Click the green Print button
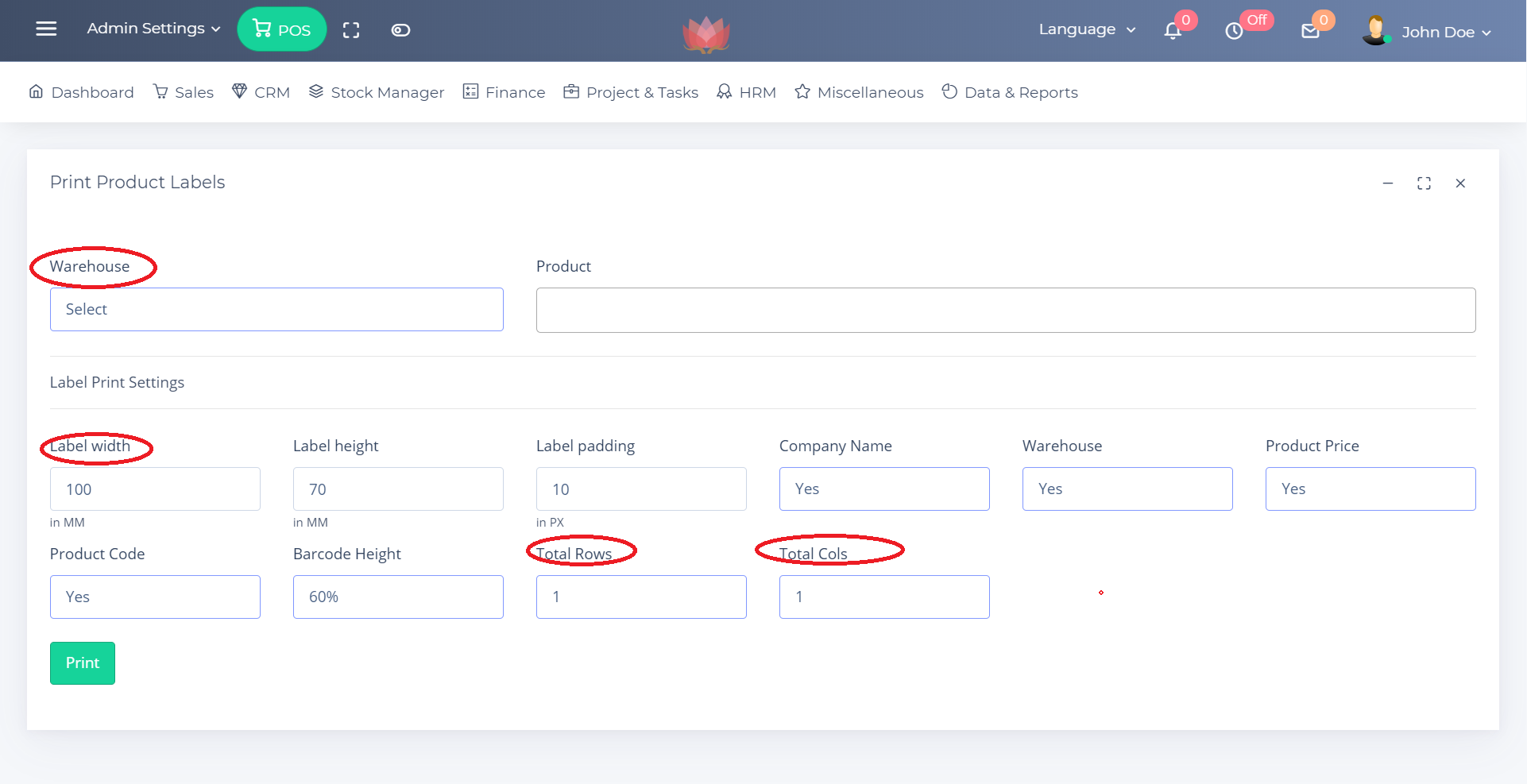The height and width of the screenshot is (784, 1527). 83,663
